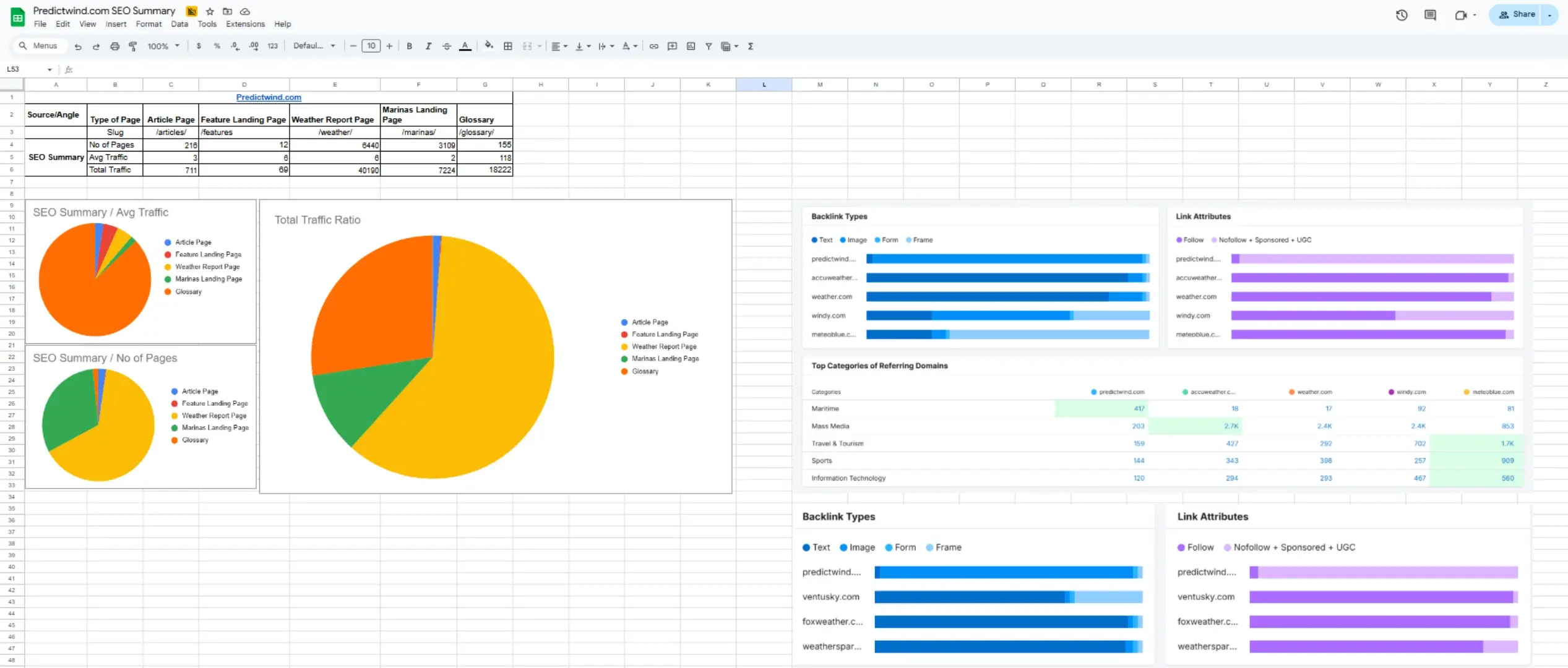1568x668 pixels.
Task: Open the font dropdown showing Default
Action: [x=314, y=46]
